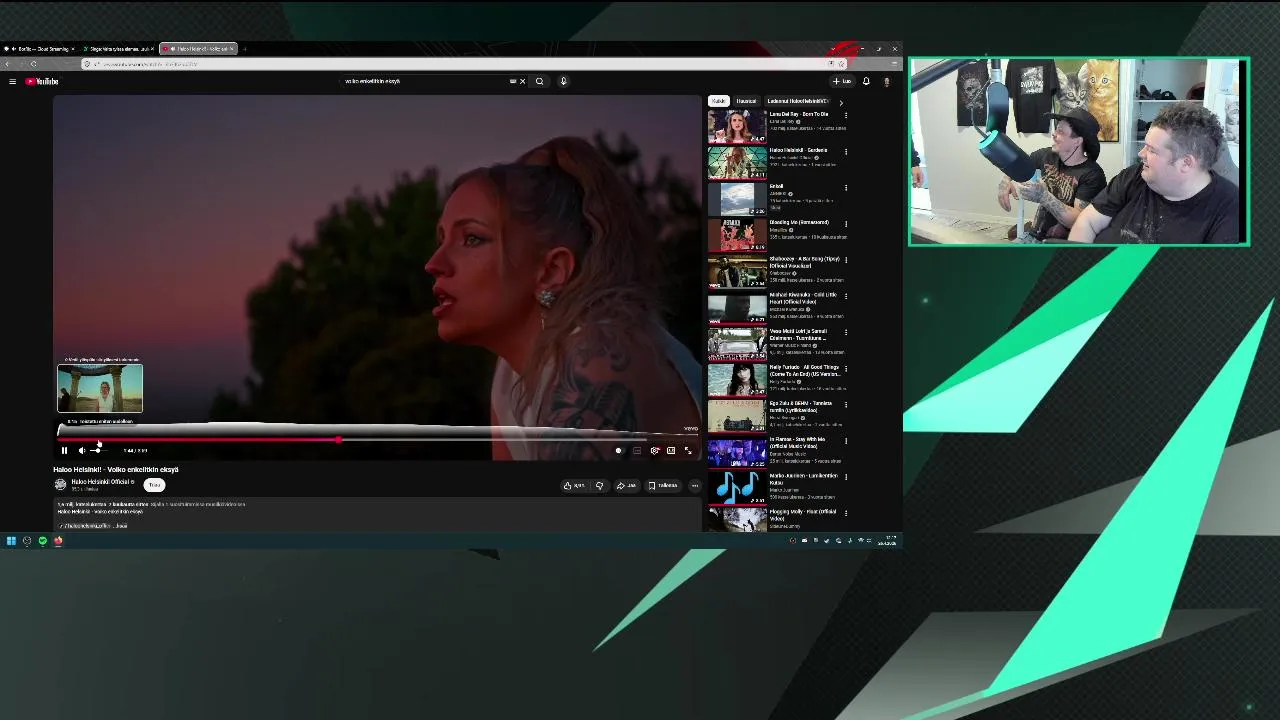
Task: Open more actions ellipsis under video
Action: [695, 485]
